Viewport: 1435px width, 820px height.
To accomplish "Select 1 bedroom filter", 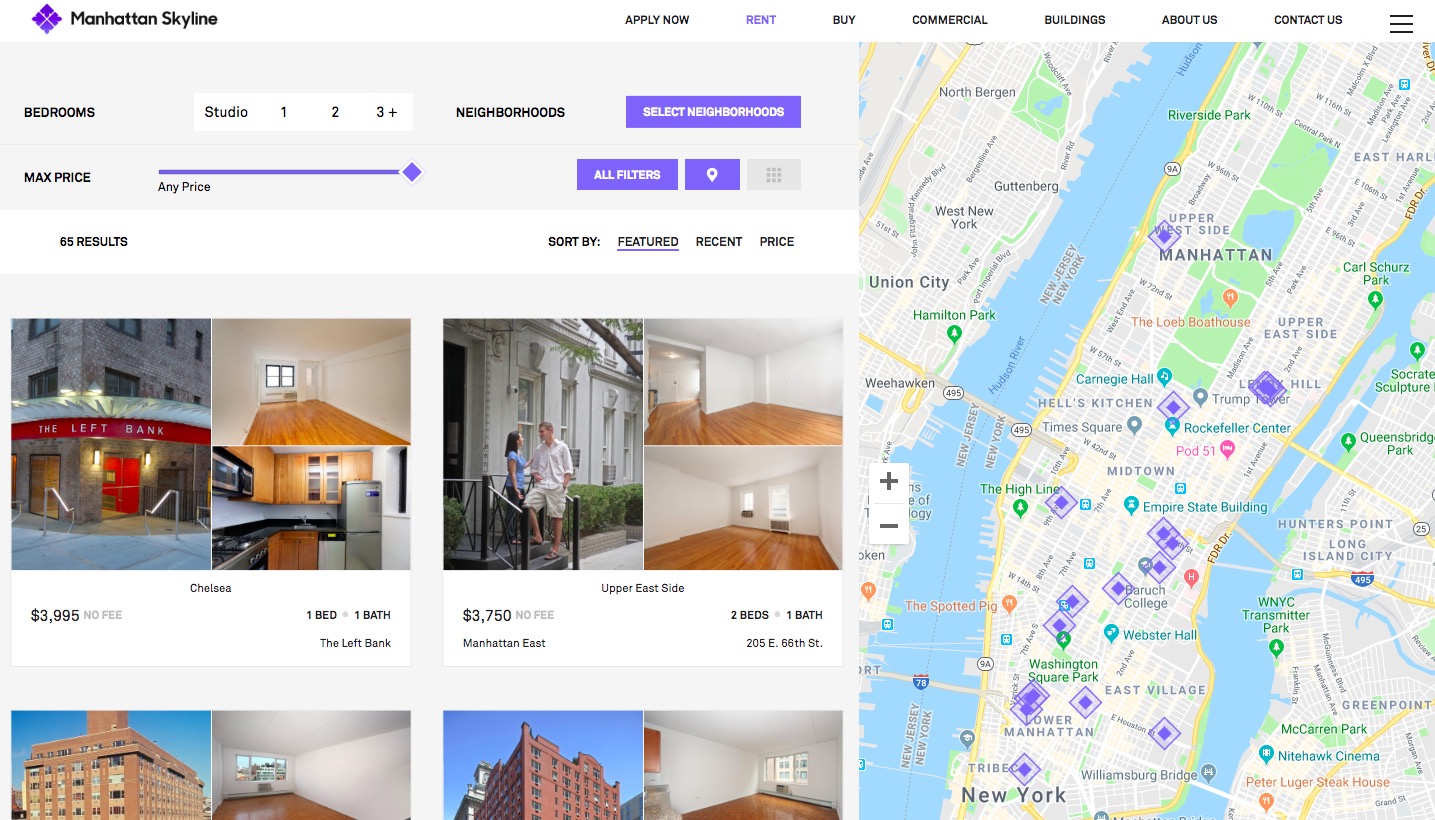I will pos(284,112).
